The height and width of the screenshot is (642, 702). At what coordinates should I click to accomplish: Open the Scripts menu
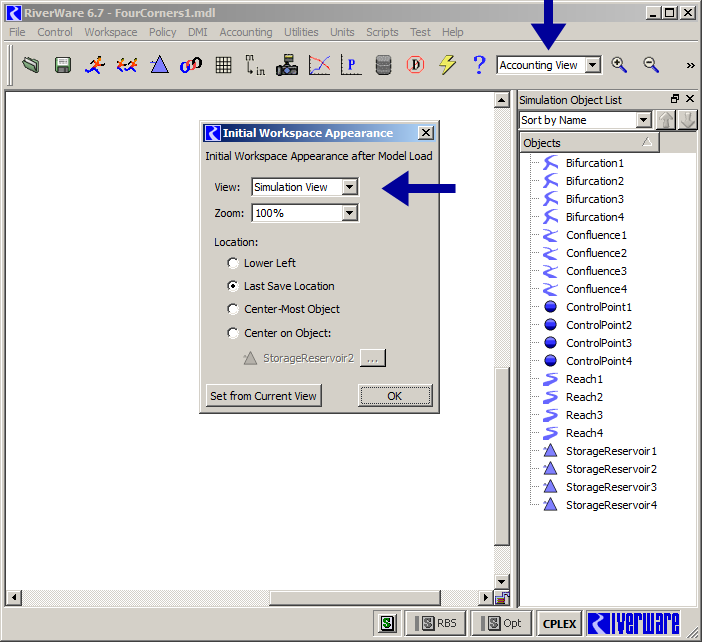tap(382, 32)
